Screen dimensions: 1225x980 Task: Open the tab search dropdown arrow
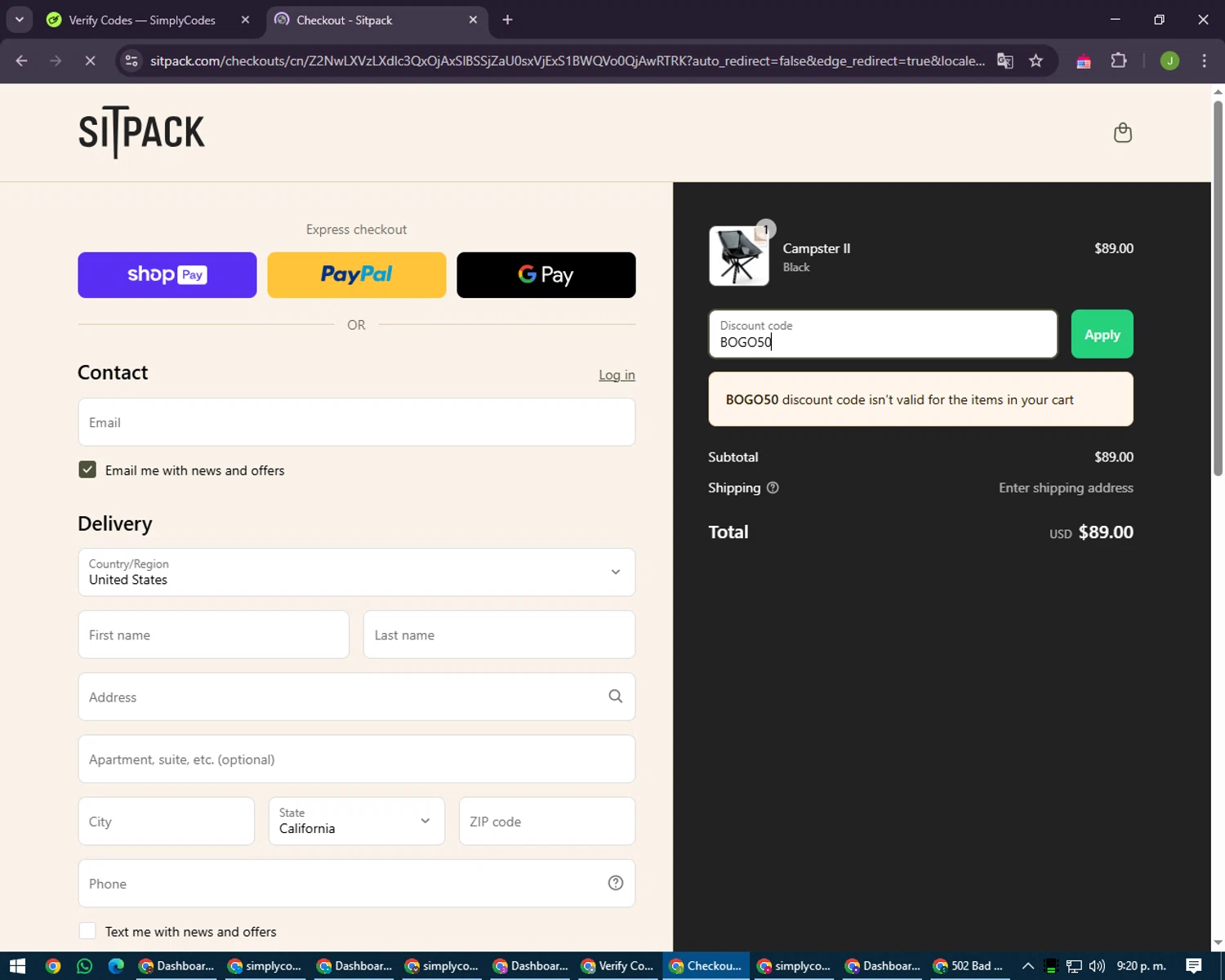click(20, 20)
